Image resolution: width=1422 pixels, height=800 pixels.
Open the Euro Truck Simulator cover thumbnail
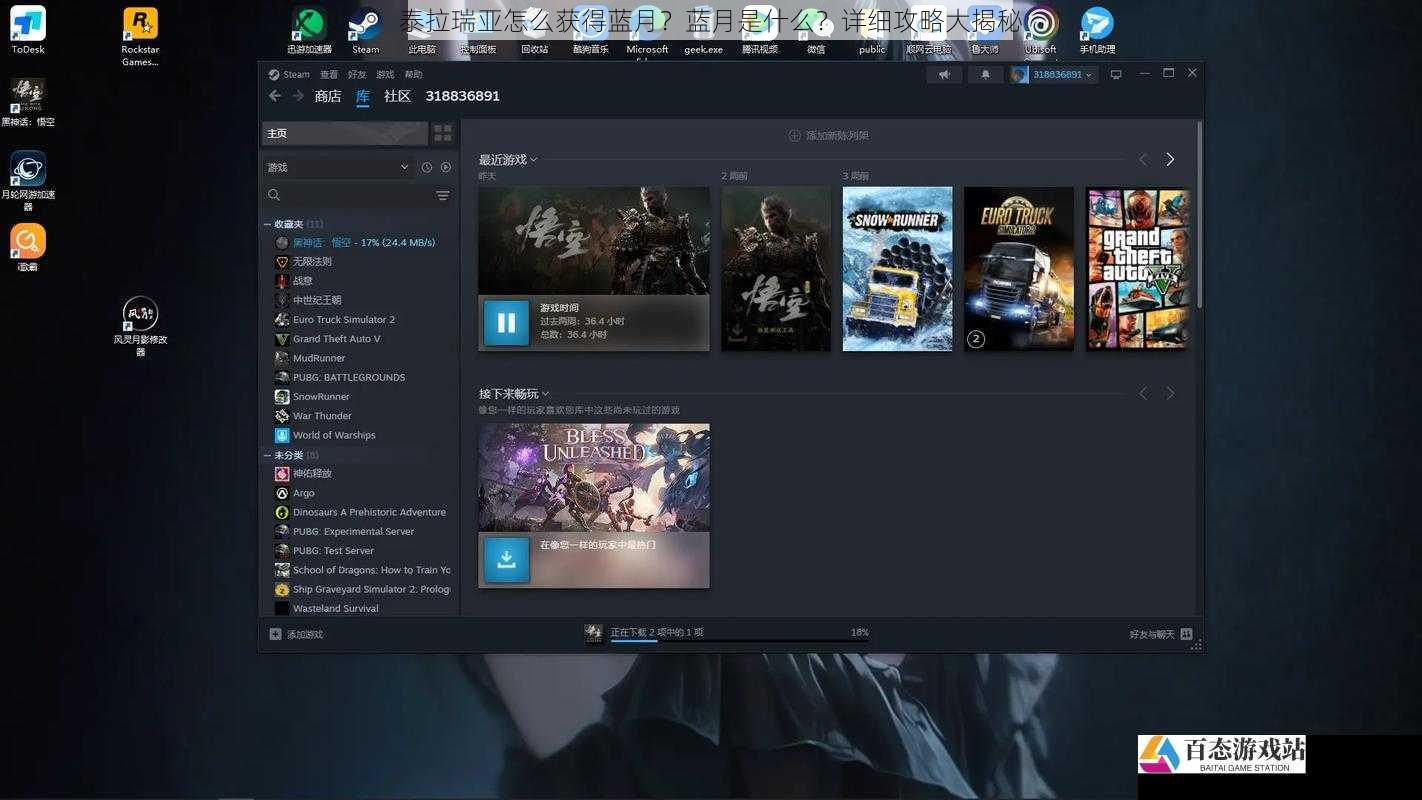1018,269
